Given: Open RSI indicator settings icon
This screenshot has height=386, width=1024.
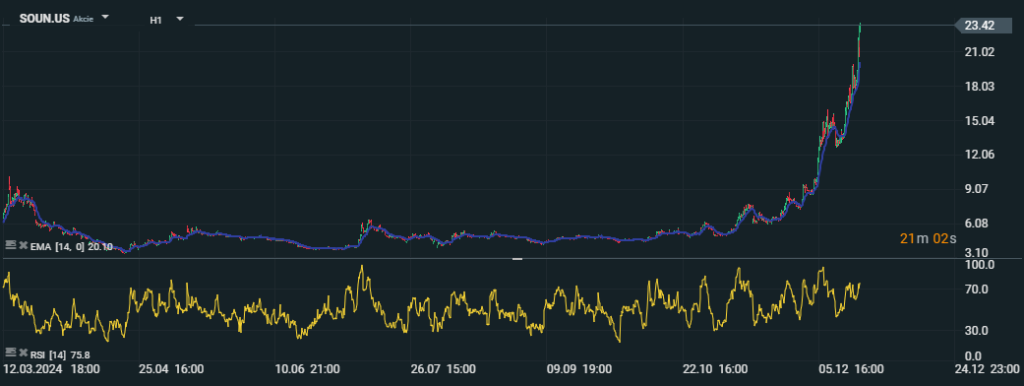Looking at the screenshot, I should [10, 353].
